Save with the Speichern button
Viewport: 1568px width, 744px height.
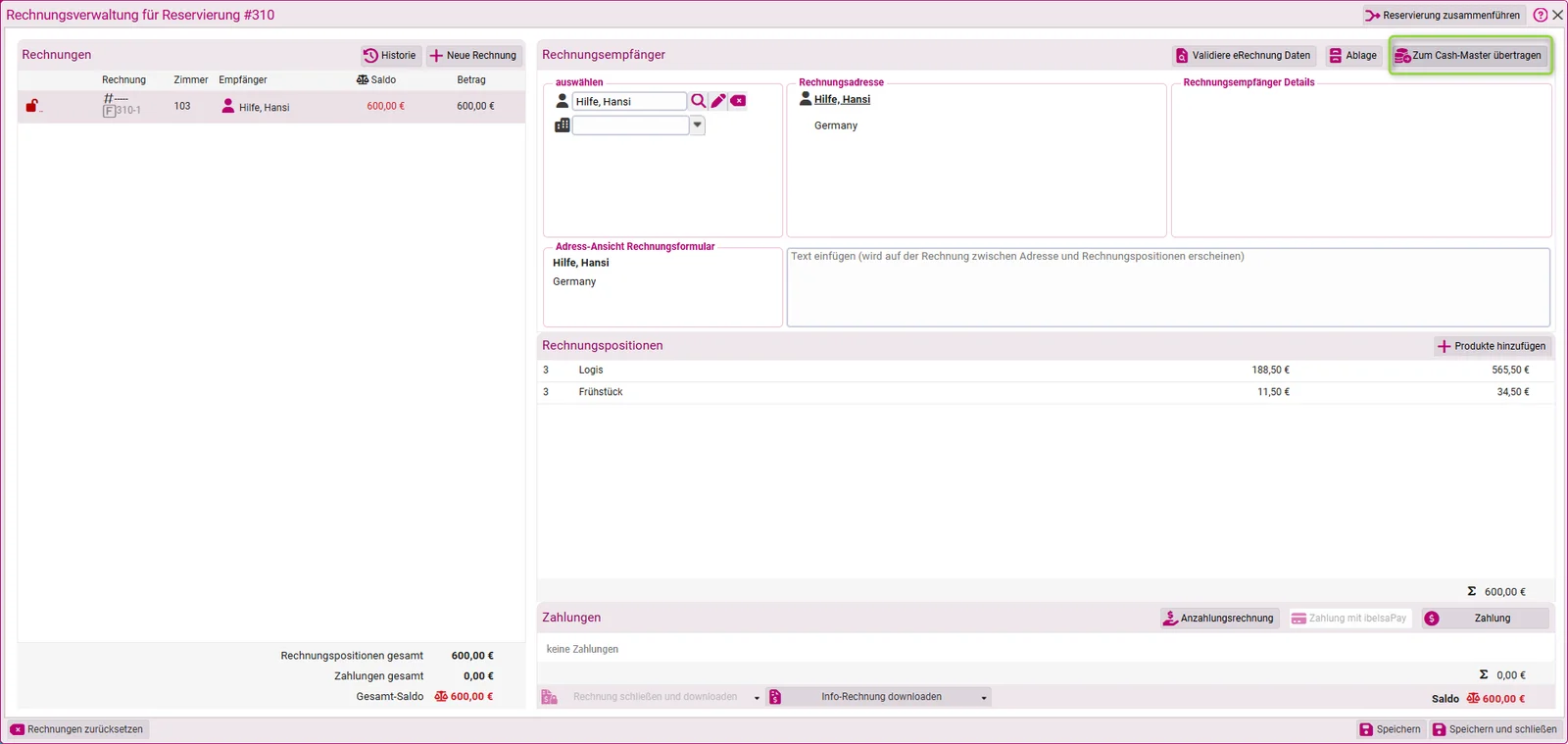[x=1390, y=729]
